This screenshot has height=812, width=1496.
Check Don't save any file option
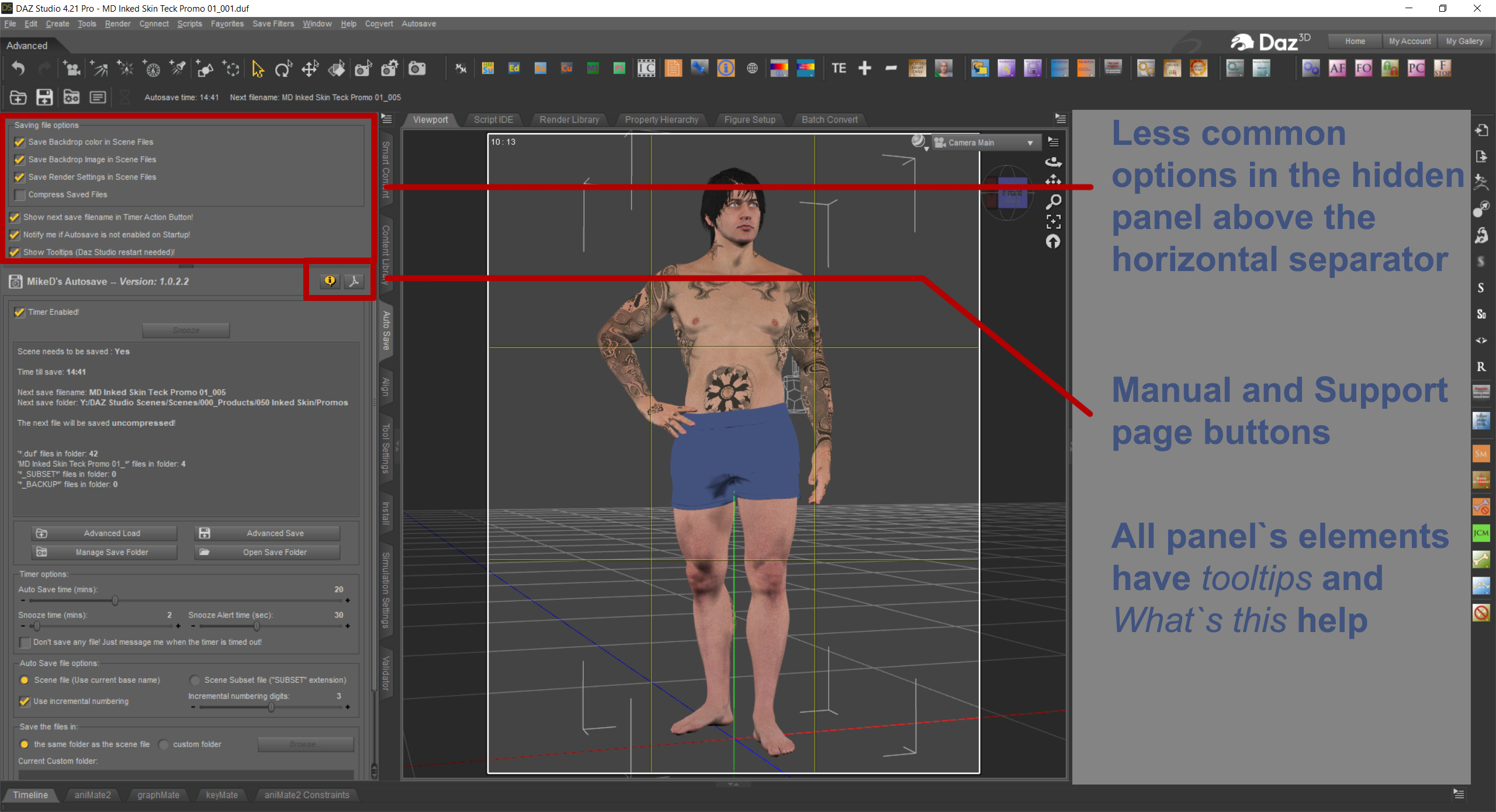[x=25, y=642]
